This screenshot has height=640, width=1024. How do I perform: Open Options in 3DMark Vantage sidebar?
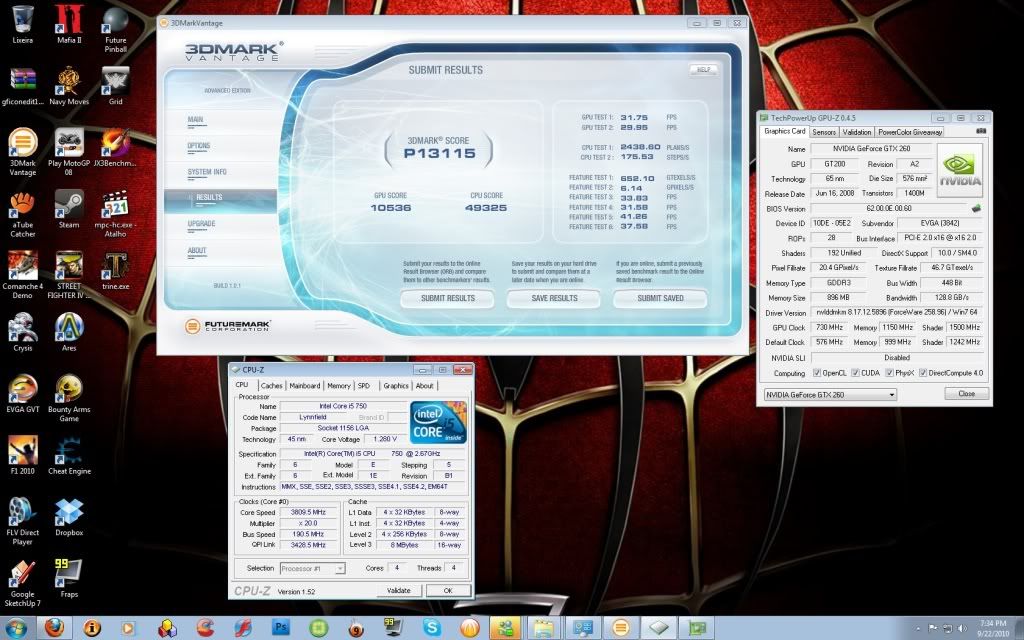click(199, 146)
